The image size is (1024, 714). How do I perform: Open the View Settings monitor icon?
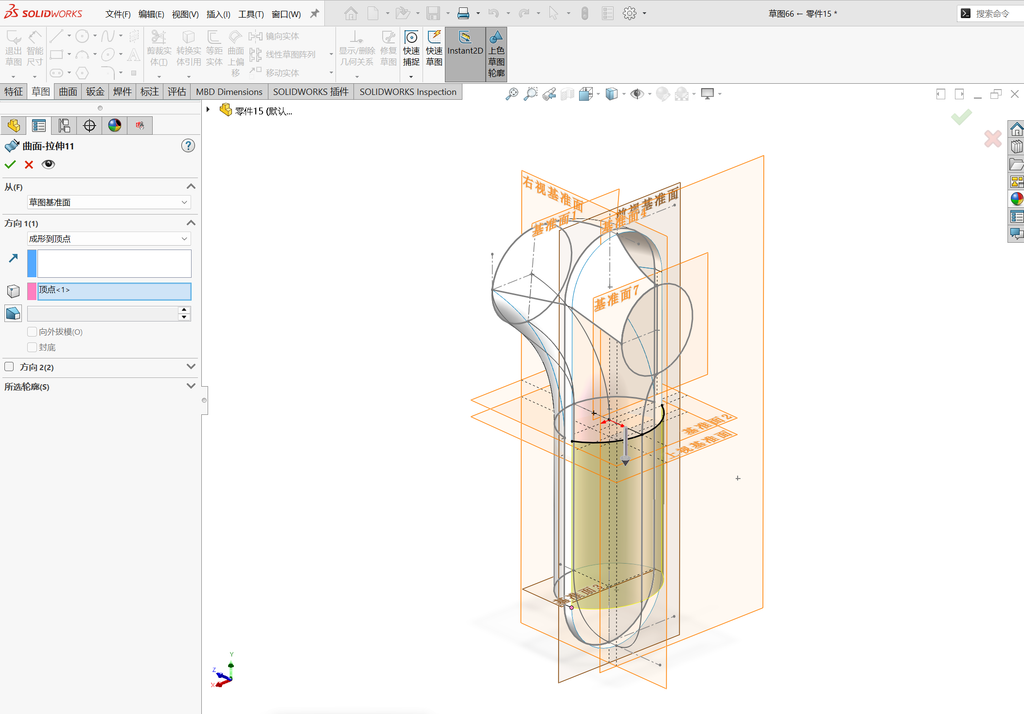[707, 94]
